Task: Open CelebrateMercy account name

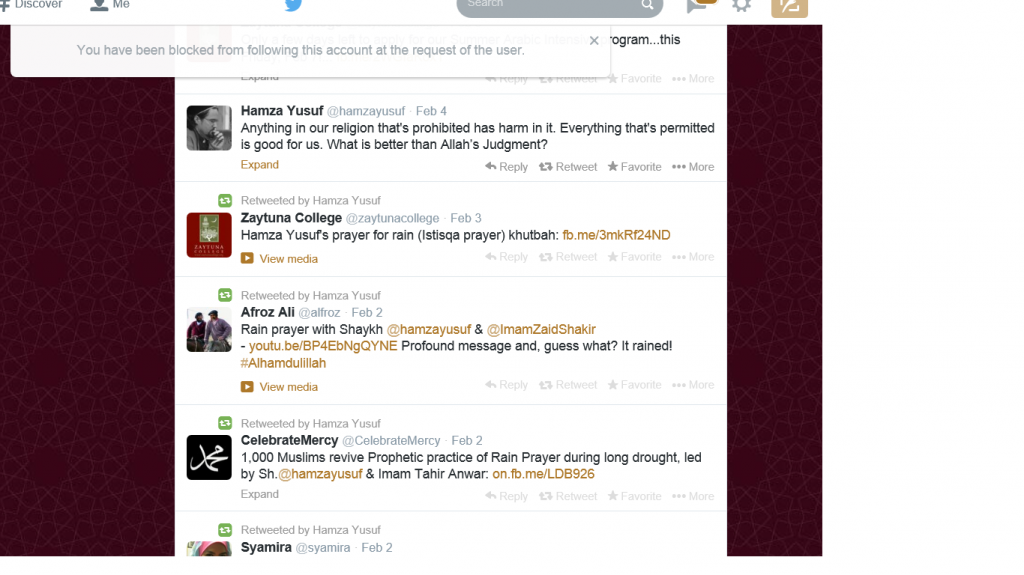Action: click(x=289, y=440)
